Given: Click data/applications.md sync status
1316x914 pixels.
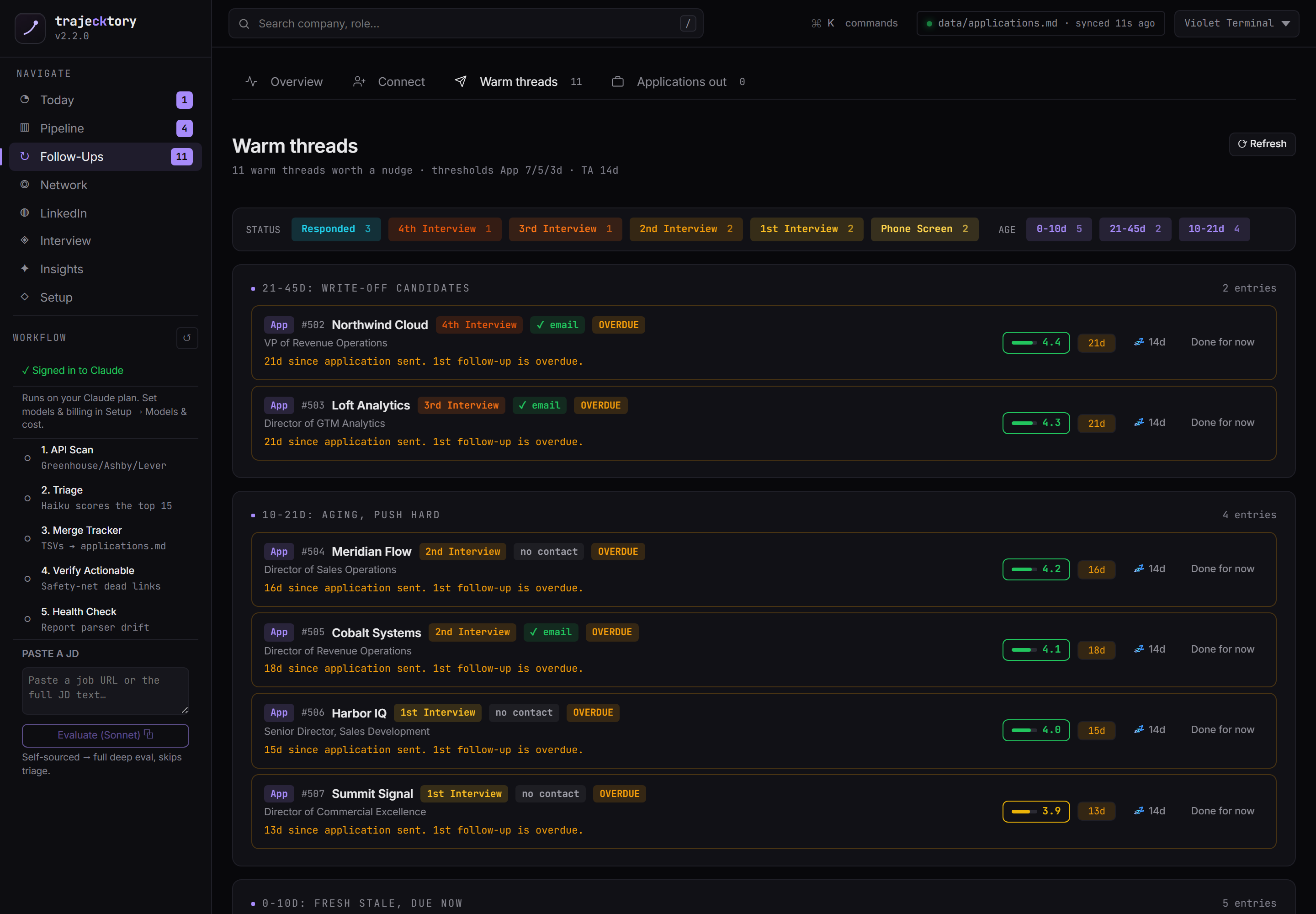Looking at the screenshot, I should (1040, 23).
